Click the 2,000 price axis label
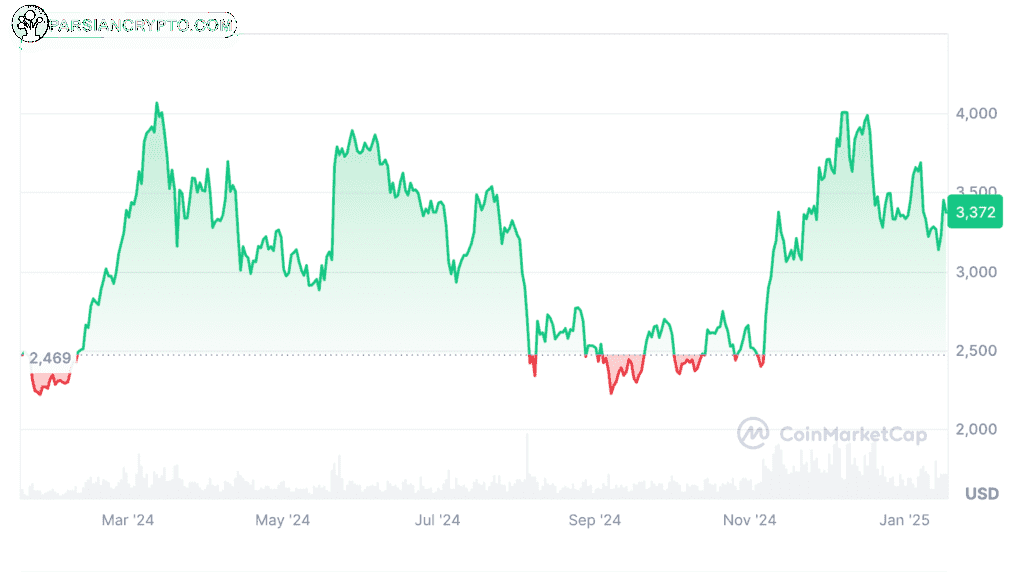Viewport: 1024px width, 572px height. (x=976, y=429)
